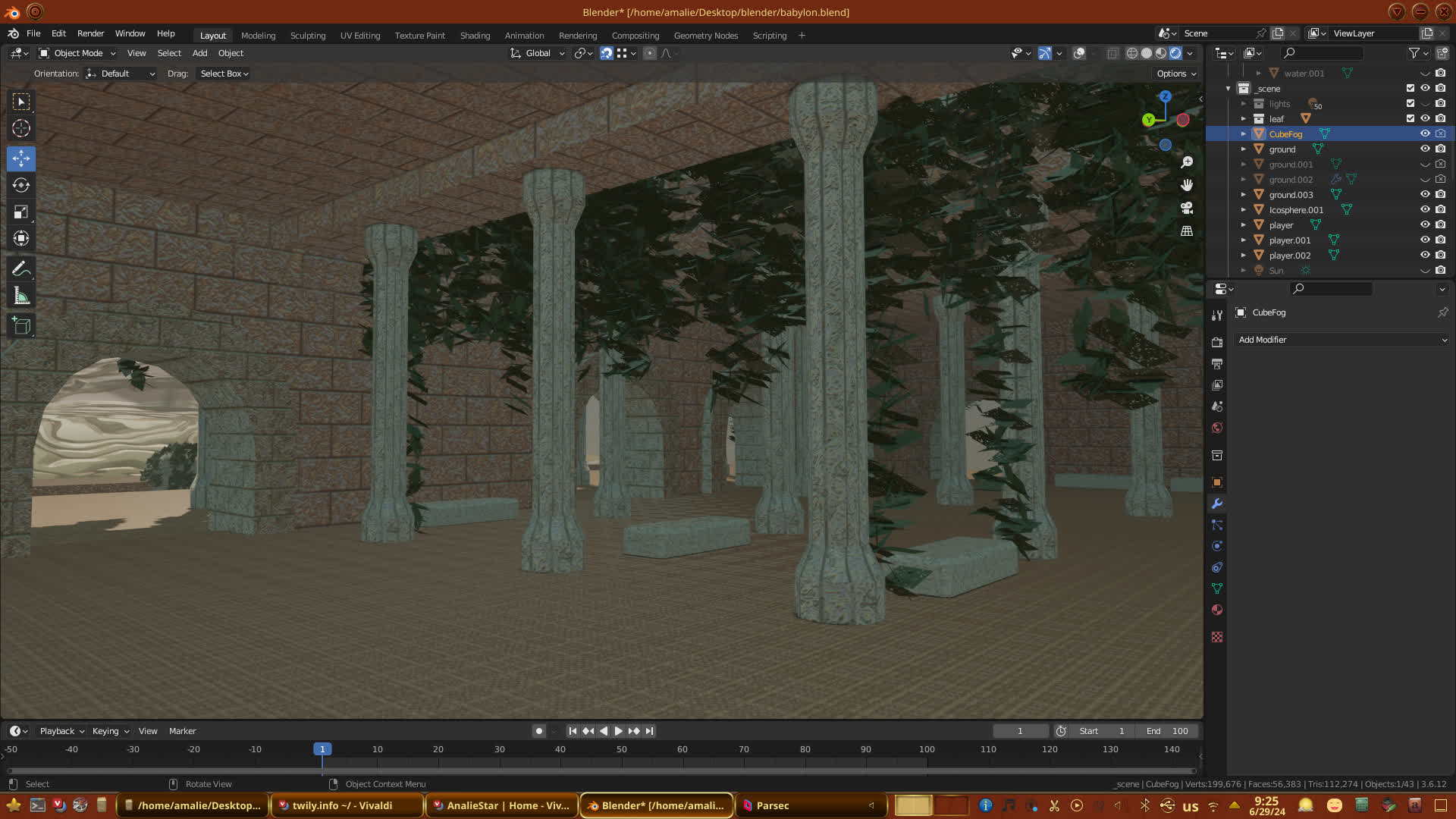Select the Cursor tool in toolbar
The height and width of the screenshot is (819, 1456).
[21, 128]
